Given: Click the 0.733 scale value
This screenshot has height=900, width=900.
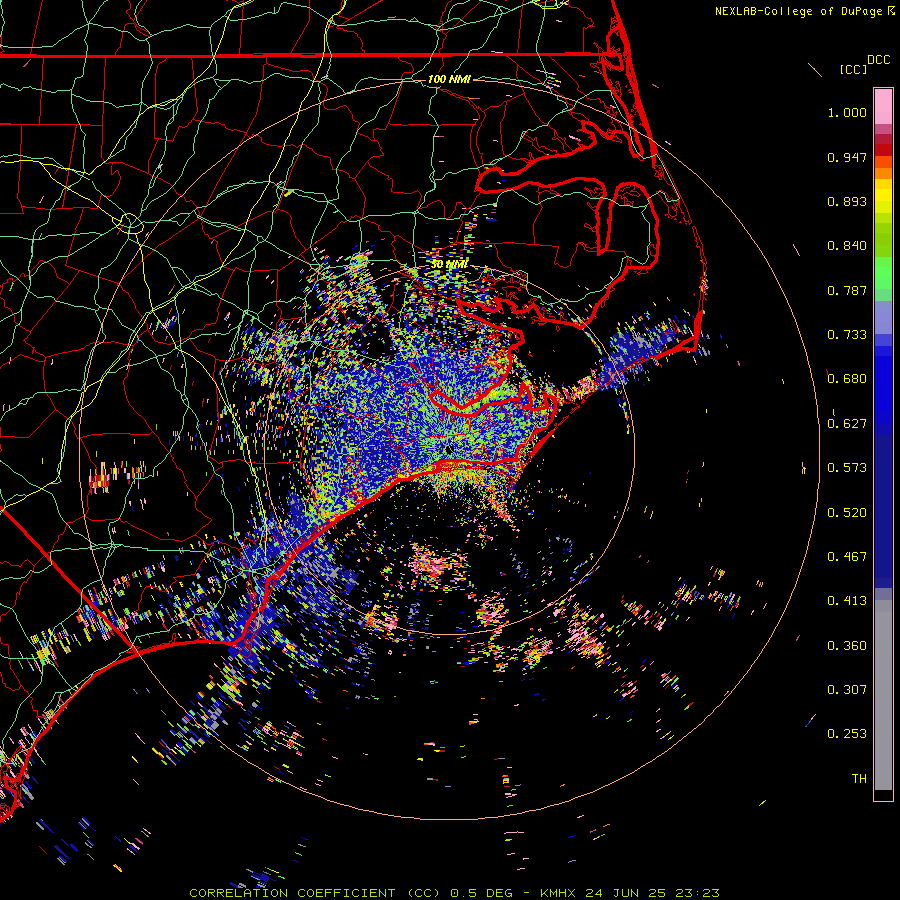Looking at the screenshot, I should (x=847, y=335).
